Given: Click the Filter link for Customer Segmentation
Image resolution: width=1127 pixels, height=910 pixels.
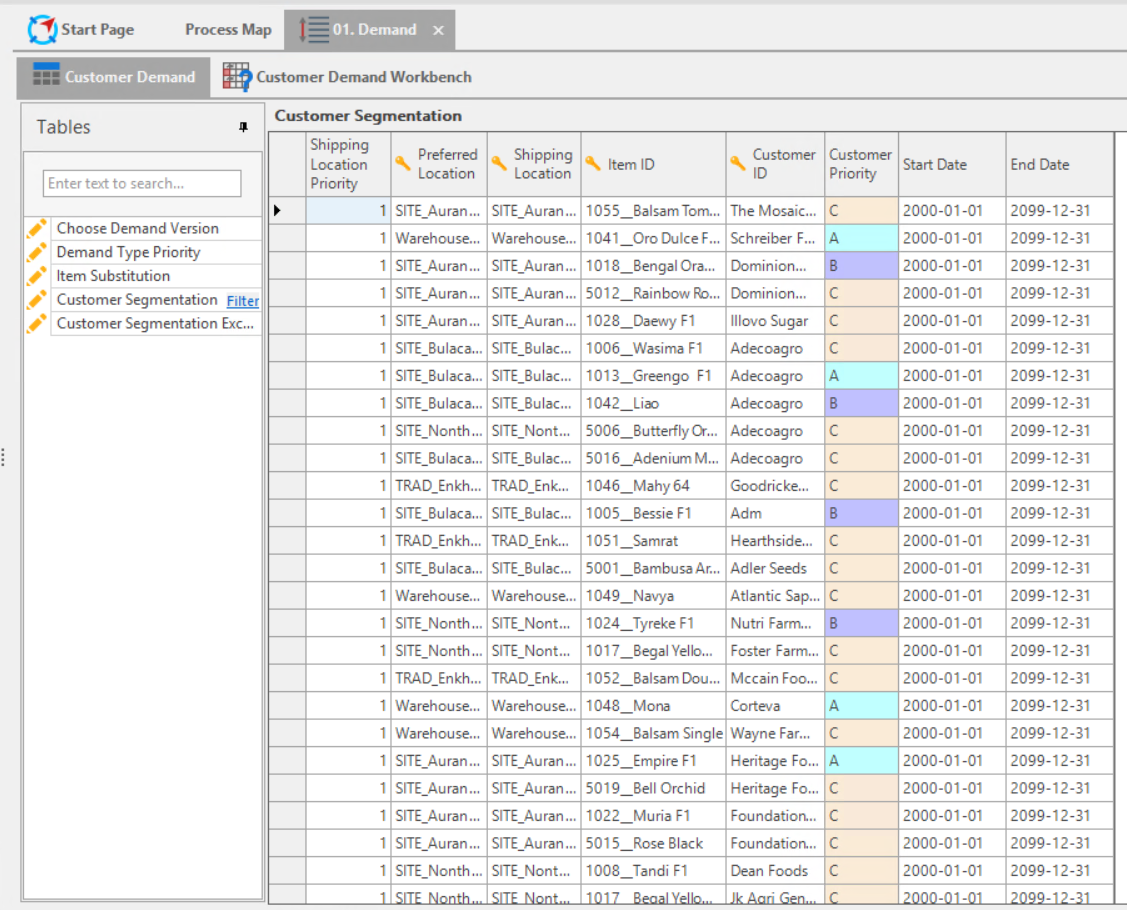Looking at the screenshot, I should coord(243,301).
